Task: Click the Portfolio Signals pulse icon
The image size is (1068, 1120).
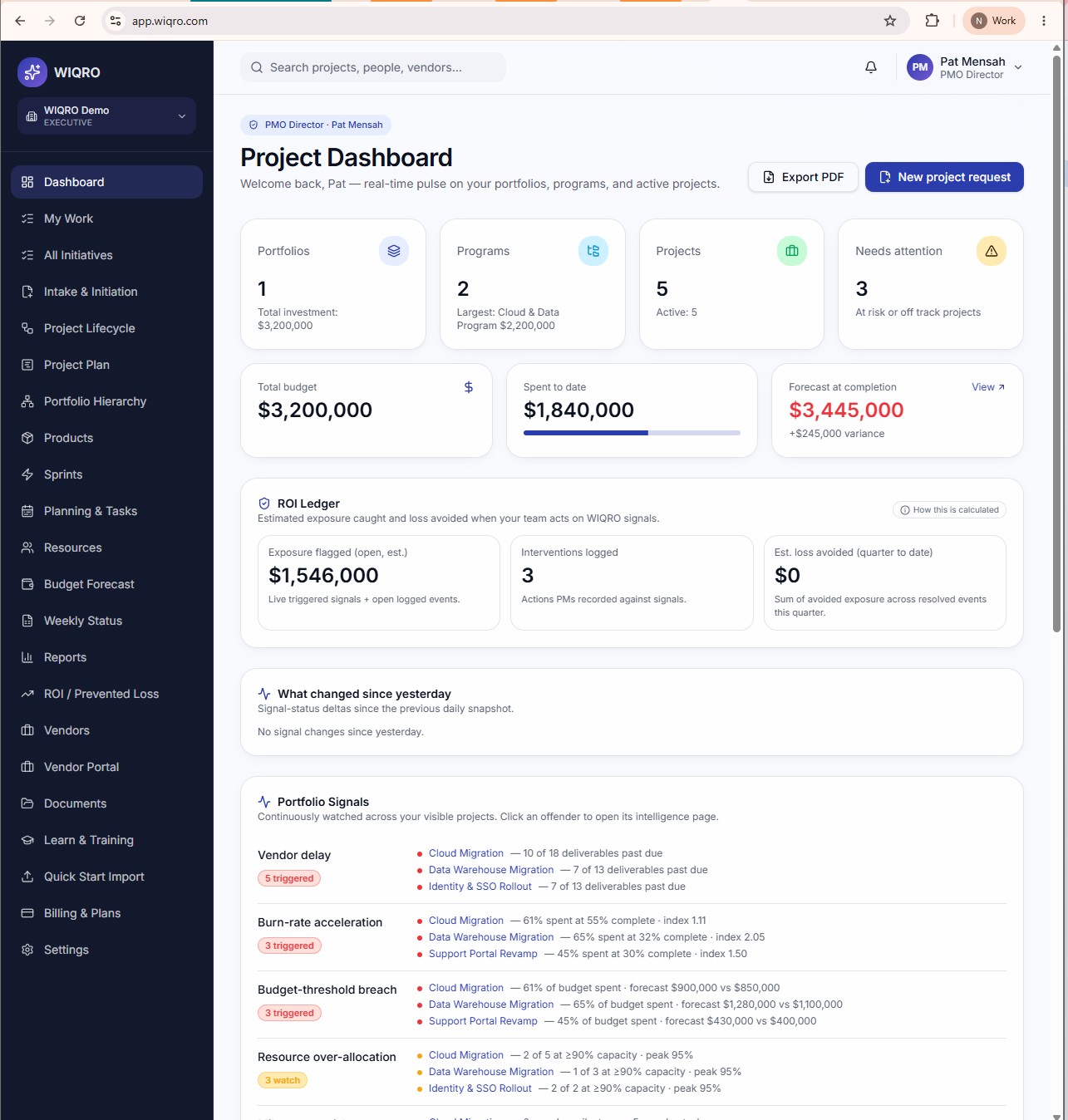Action: pos(264,802)
